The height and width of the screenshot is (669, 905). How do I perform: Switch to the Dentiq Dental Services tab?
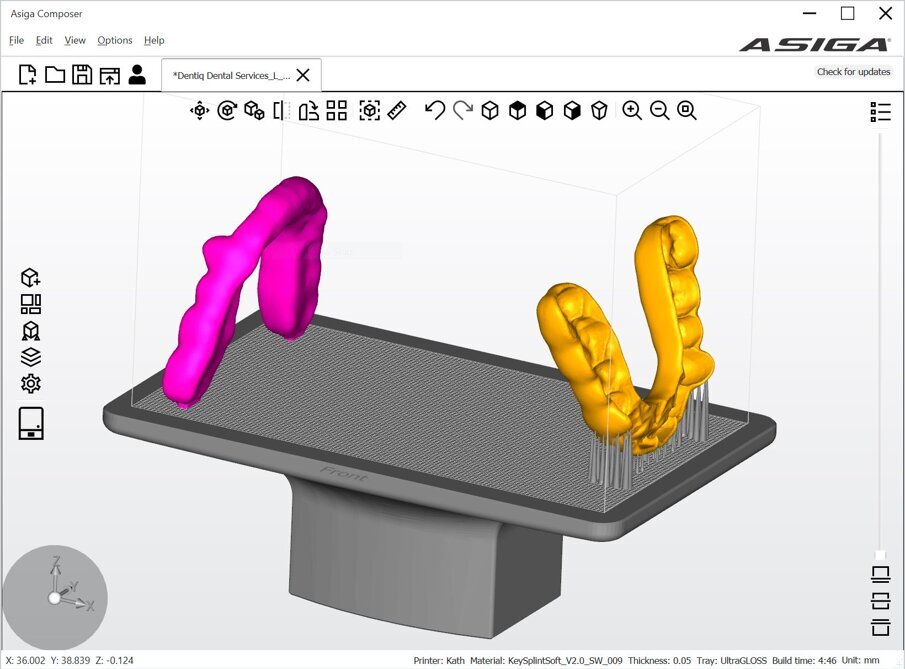point(231,75)
